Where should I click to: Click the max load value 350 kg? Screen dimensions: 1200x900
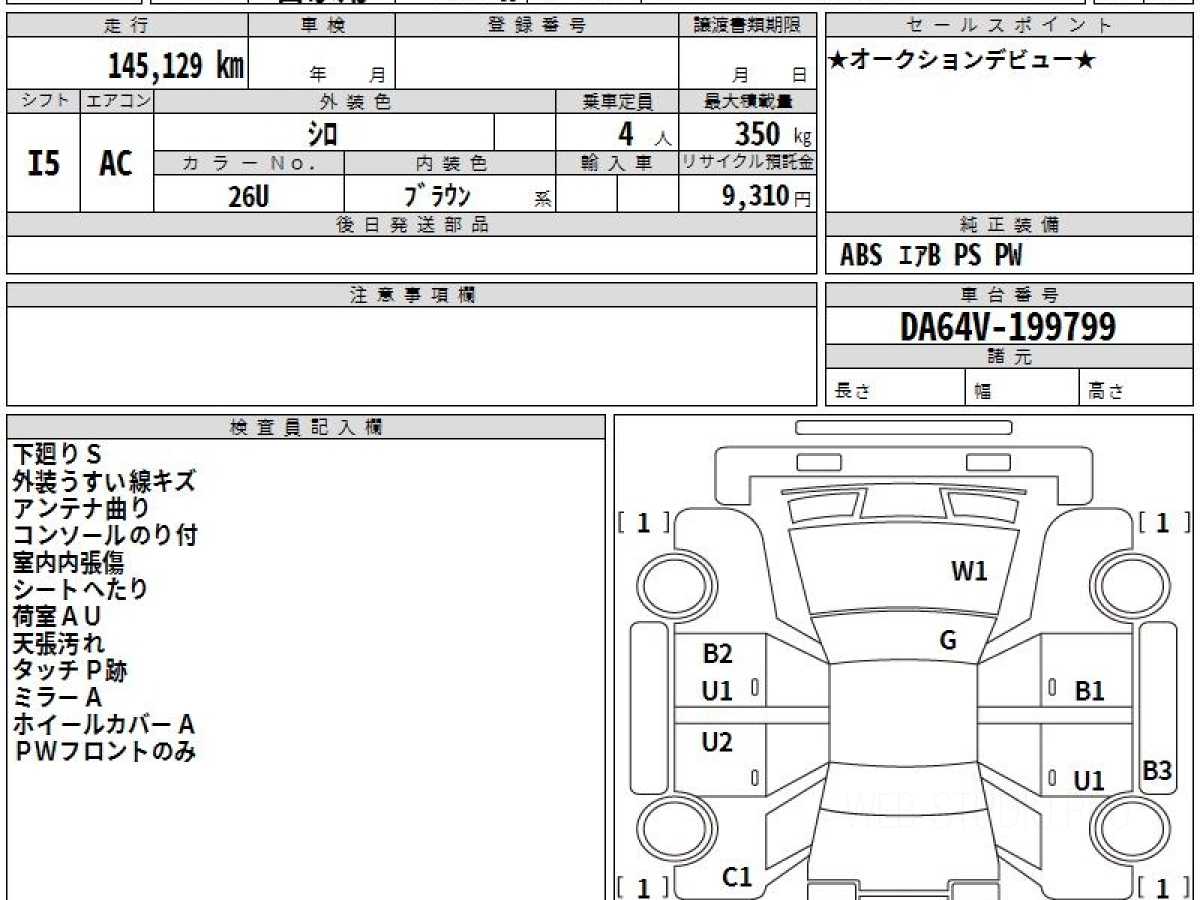[772, 133]
